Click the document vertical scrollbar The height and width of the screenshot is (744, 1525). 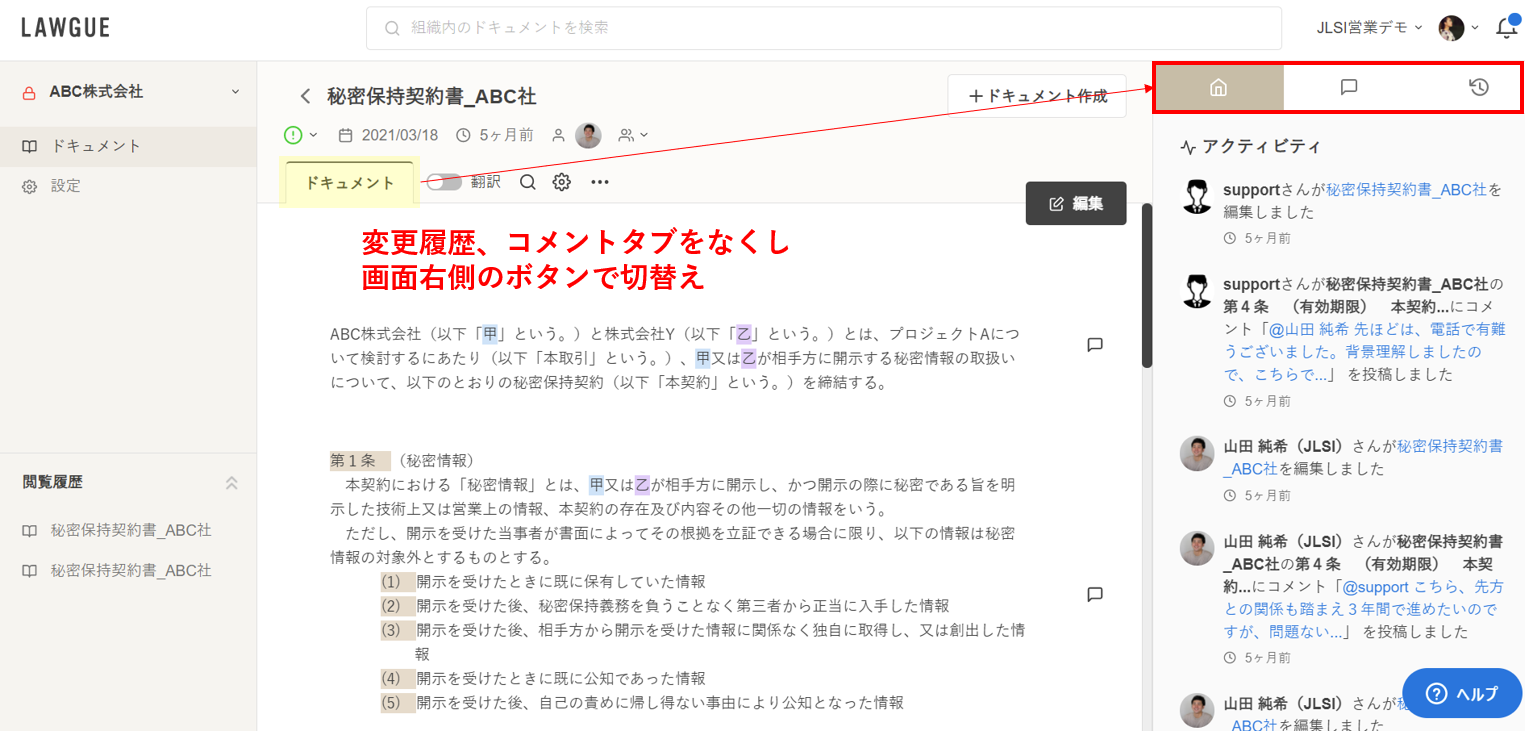click(x=1147, y=290)
